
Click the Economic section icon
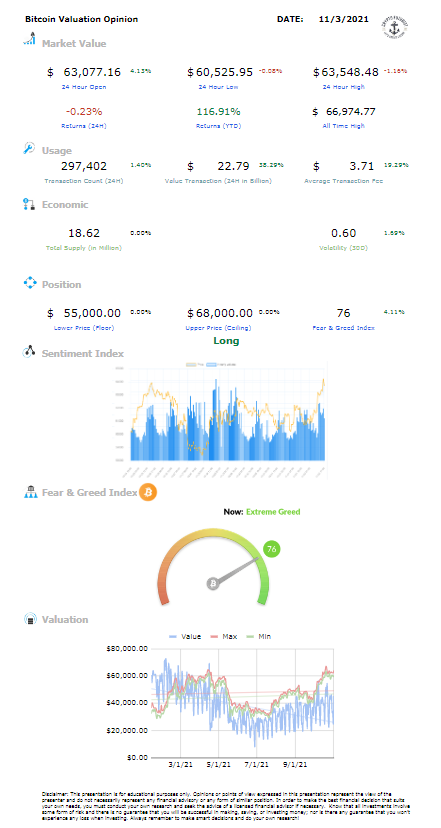(29, 205)
